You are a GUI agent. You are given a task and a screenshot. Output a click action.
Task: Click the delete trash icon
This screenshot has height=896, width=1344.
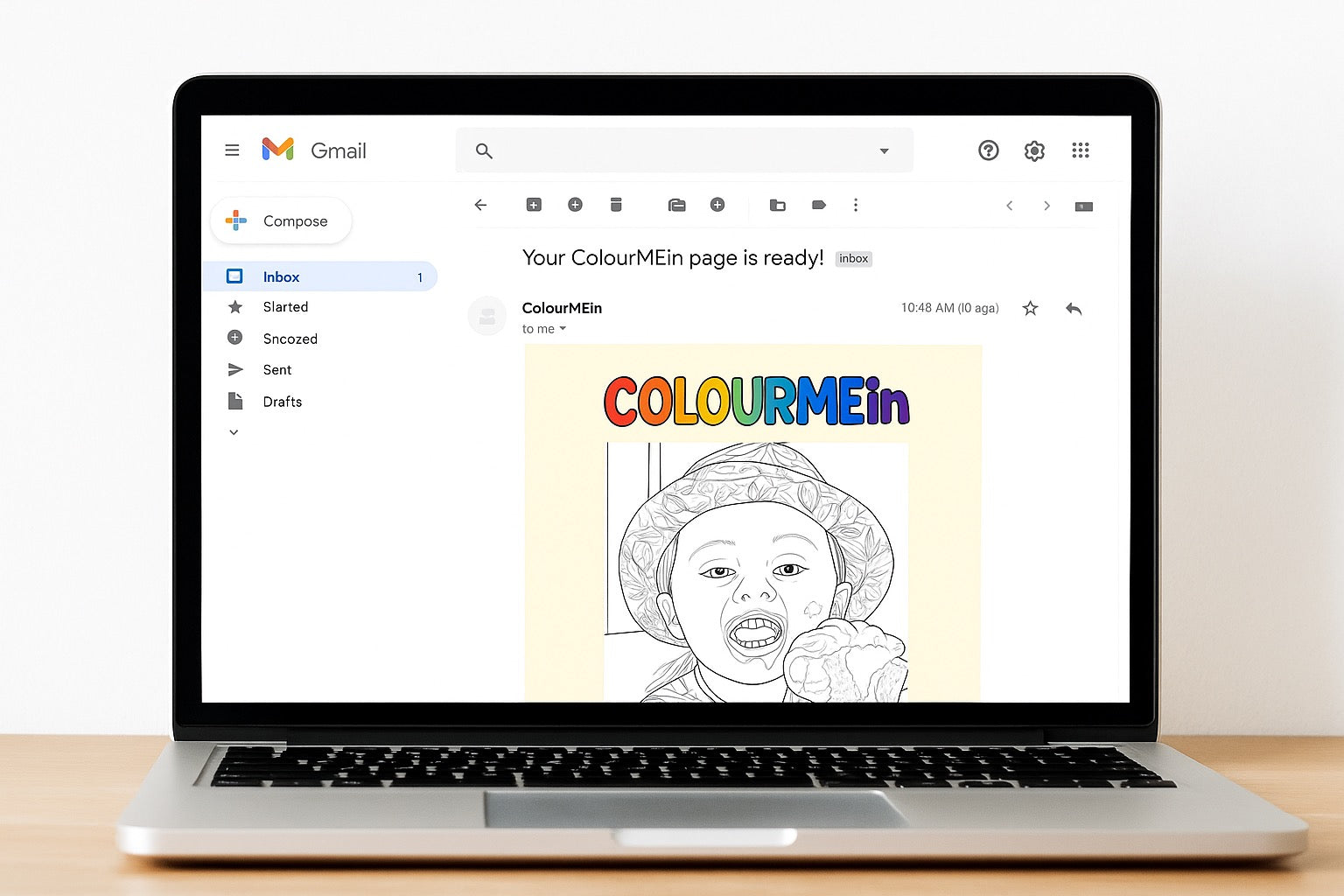[x=616, y=205]
